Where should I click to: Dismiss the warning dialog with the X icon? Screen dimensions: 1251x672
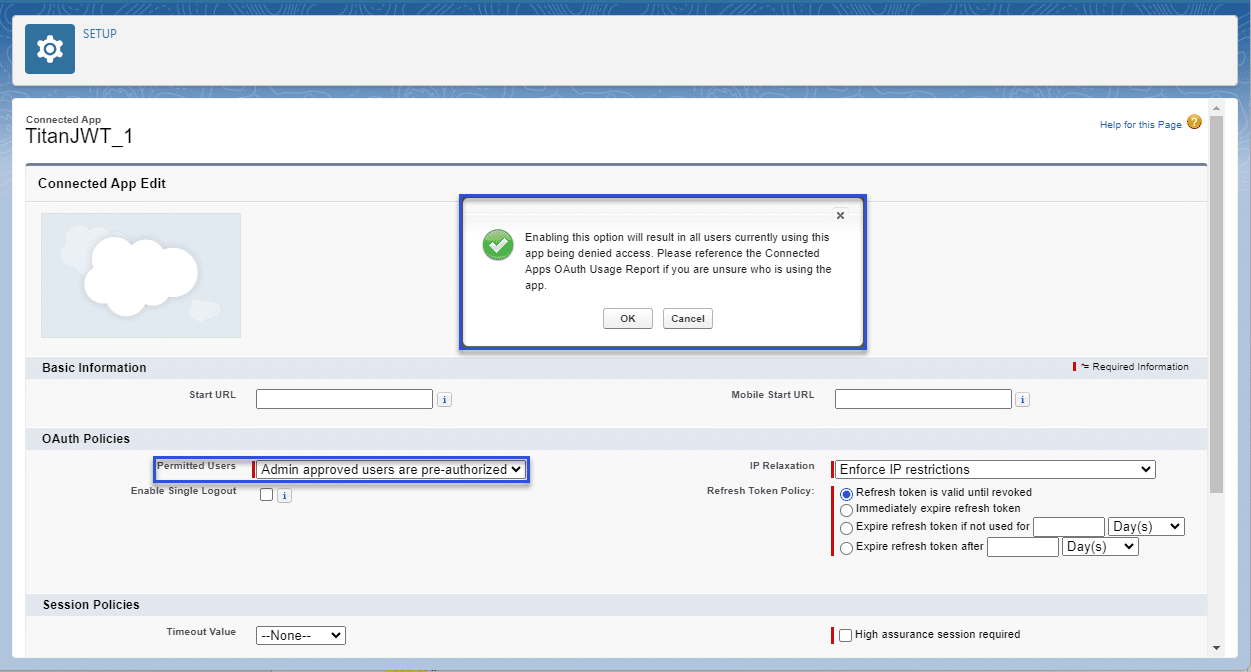pos(840,215)
